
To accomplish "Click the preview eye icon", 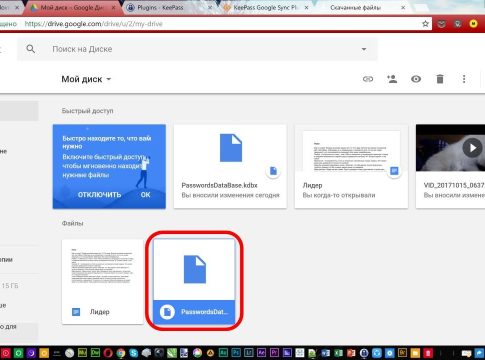I will [x=416, y=79].
